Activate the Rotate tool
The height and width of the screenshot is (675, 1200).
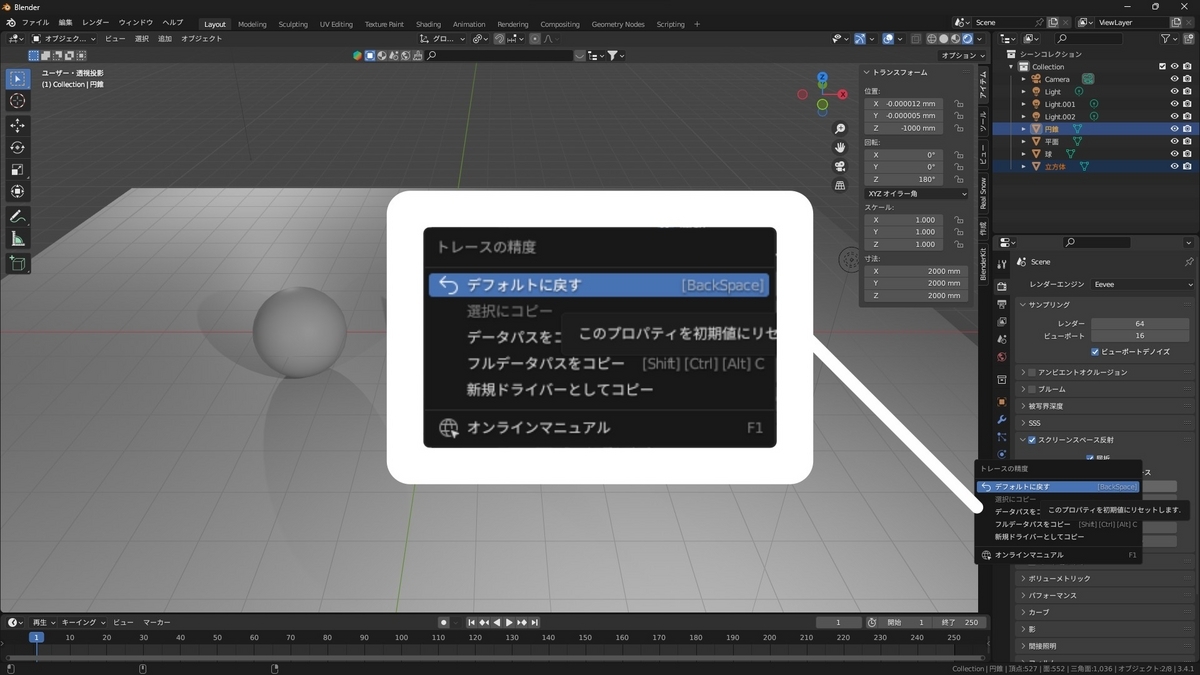17,147
